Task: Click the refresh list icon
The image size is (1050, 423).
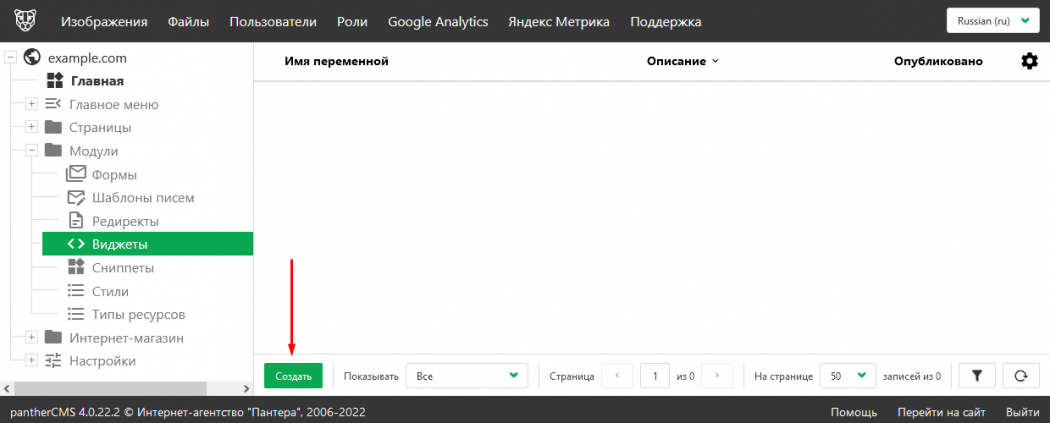Action: coord(1021,376)
